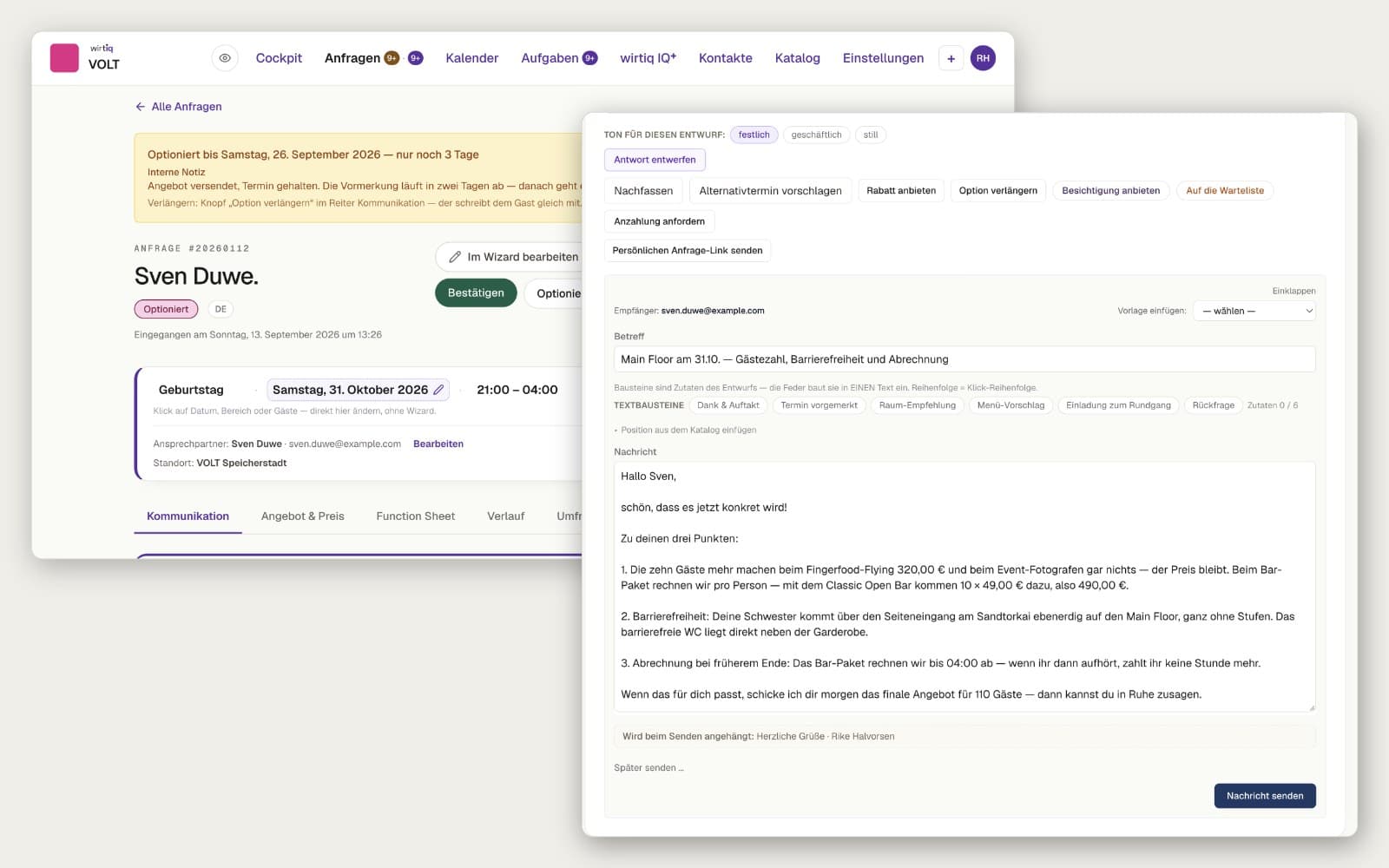Open the Vorlage einfügen dropdown

pyautogui.click(x=1254, y=311)
